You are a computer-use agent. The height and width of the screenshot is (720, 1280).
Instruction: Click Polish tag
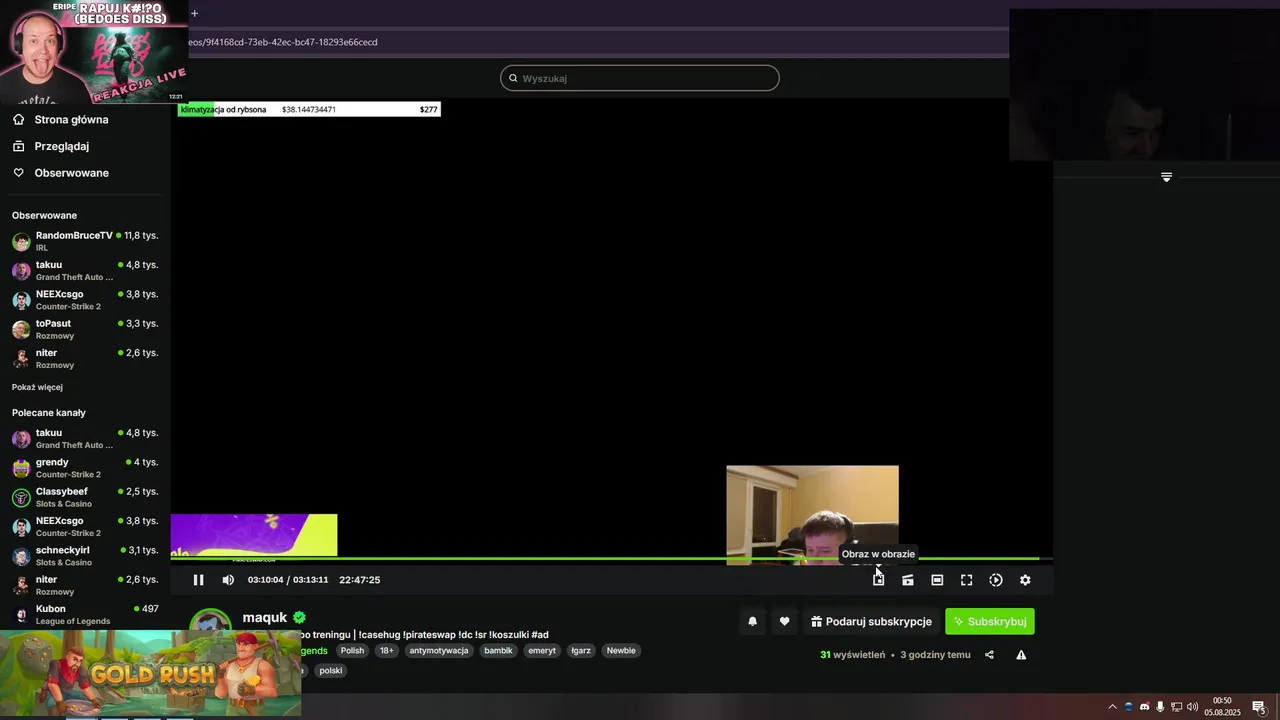[352, 650]
